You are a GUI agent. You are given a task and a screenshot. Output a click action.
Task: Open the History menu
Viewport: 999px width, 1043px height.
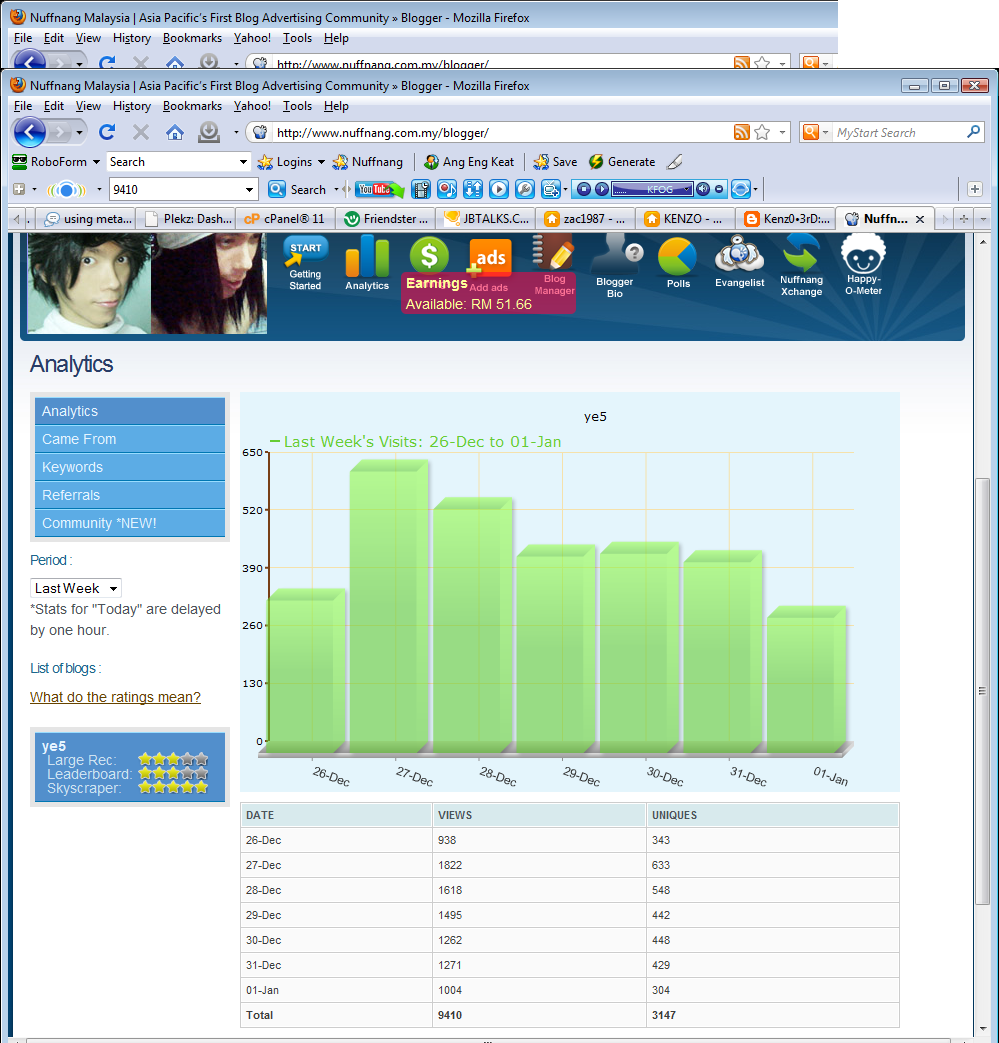coord(132,106)
